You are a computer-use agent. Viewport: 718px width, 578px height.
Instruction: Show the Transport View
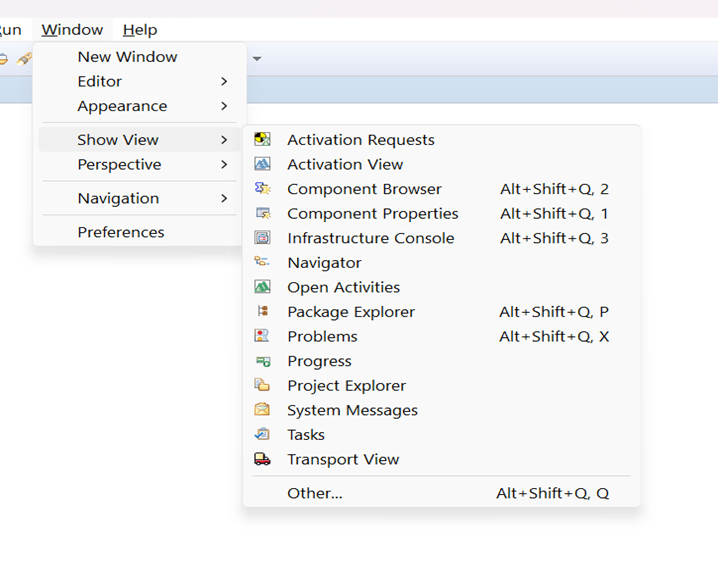(441, 459)
